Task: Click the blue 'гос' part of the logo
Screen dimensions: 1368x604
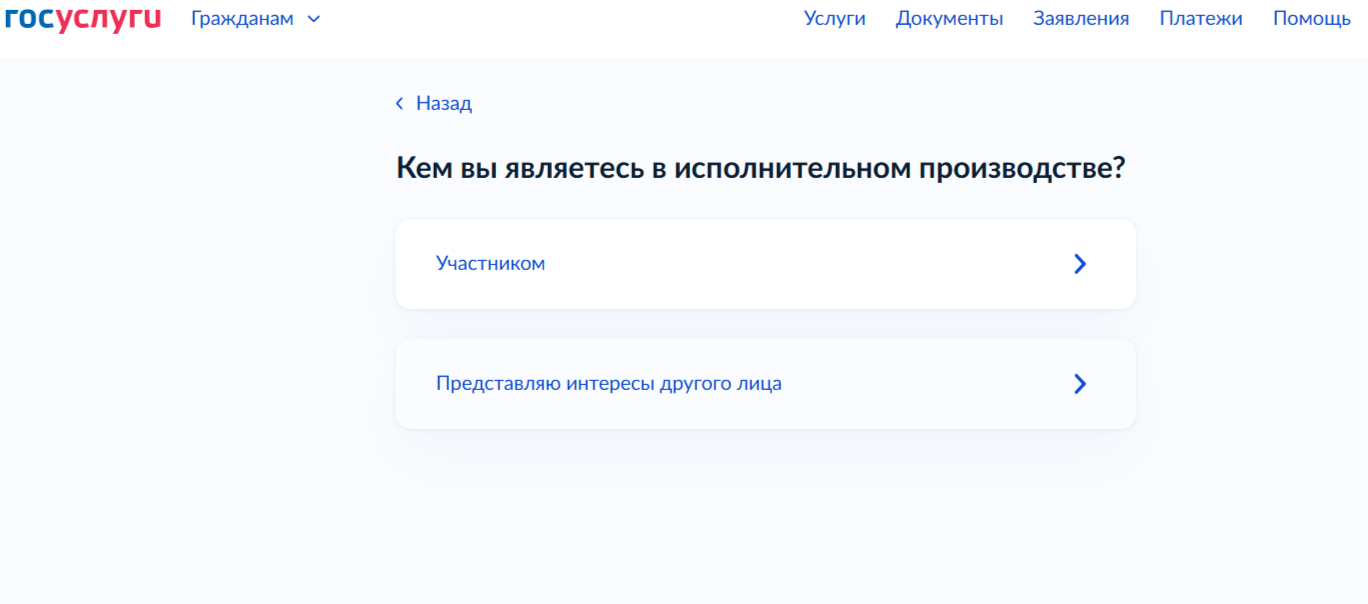Action: tap(29, 18)
